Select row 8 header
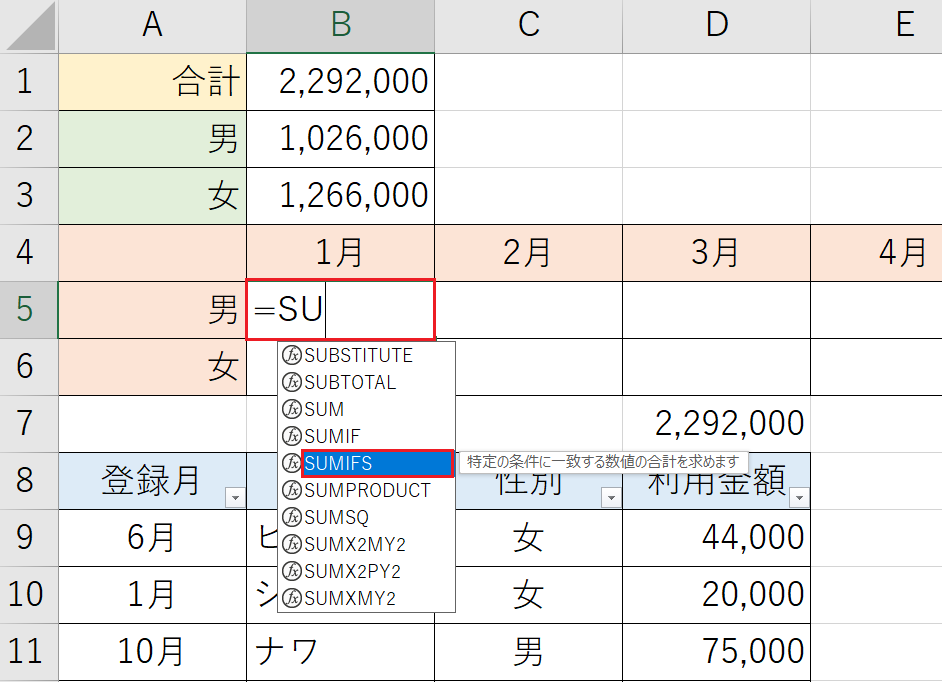The height and width of the screenshot is (682, 942). 29,481
